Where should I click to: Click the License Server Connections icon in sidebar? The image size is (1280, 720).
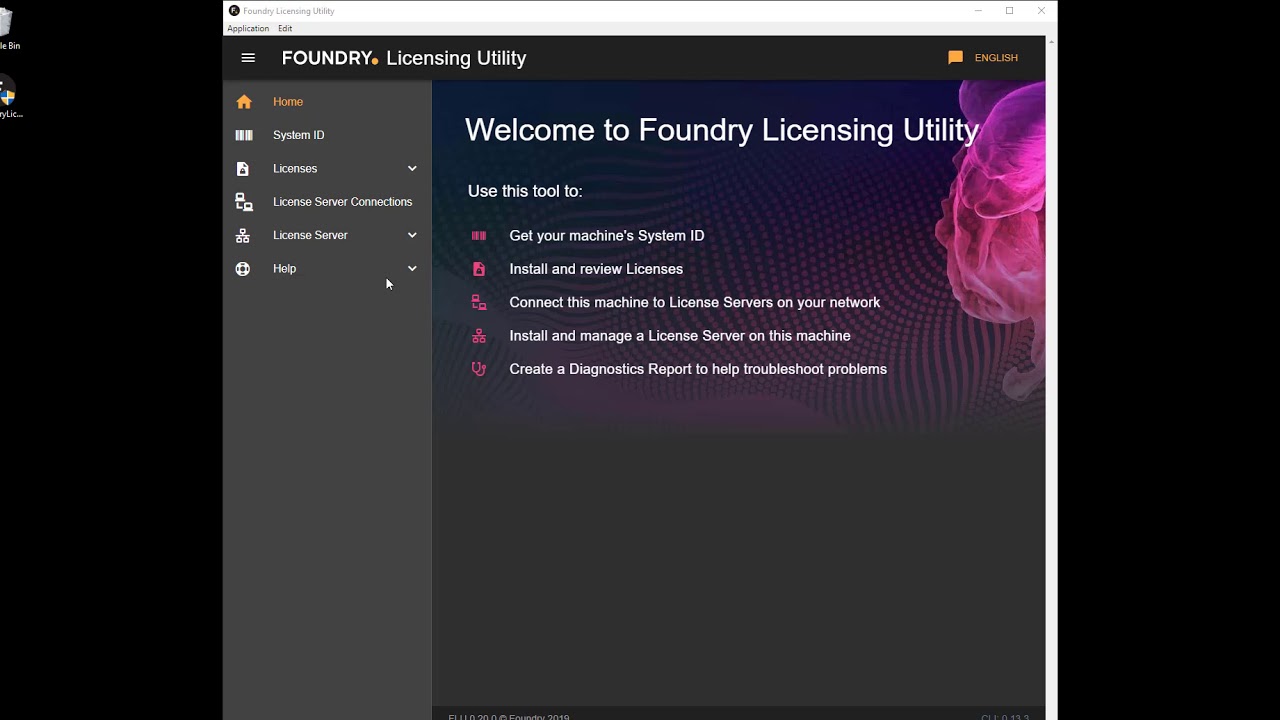pyautogui.click(x=244, y=202)
